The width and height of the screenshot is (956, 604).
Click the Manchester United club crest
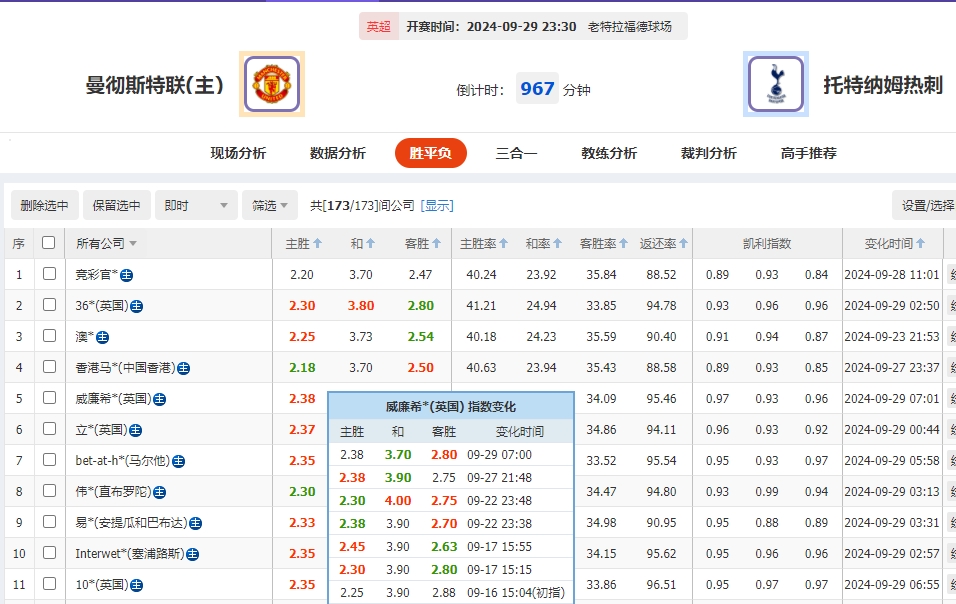[x=271, y=85]
